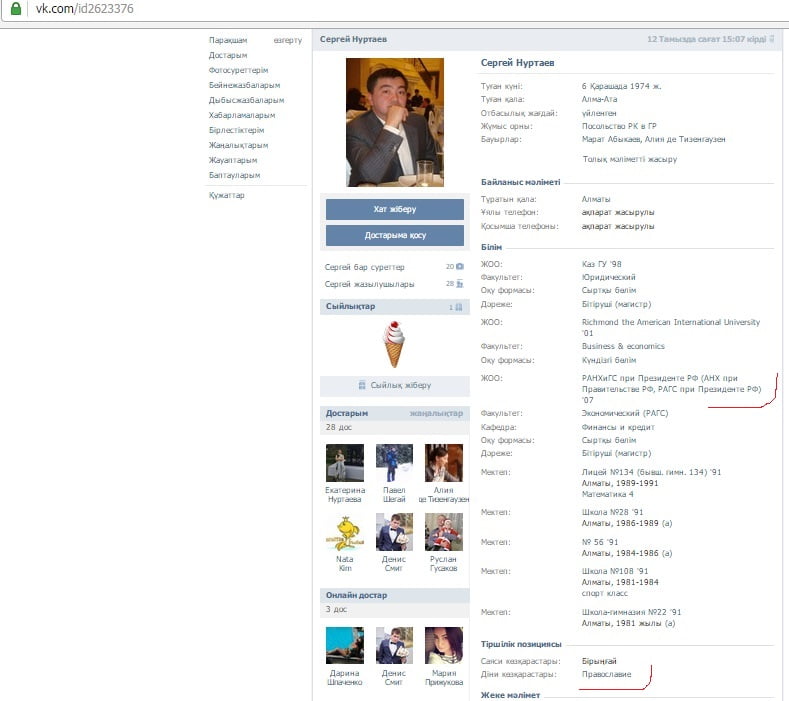This screenshot has height=701, width=789.
Task: Click the Алматы current city link
Action: tap(596, 199)
